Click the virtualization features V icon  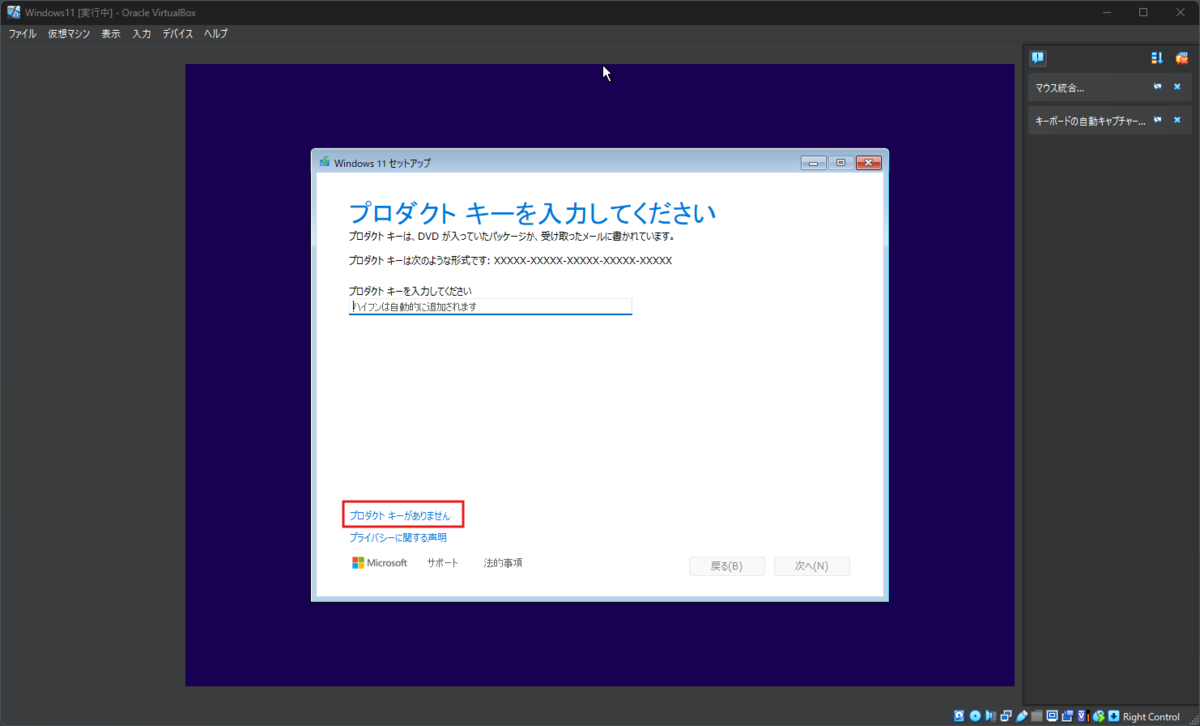coord(1082,716)
